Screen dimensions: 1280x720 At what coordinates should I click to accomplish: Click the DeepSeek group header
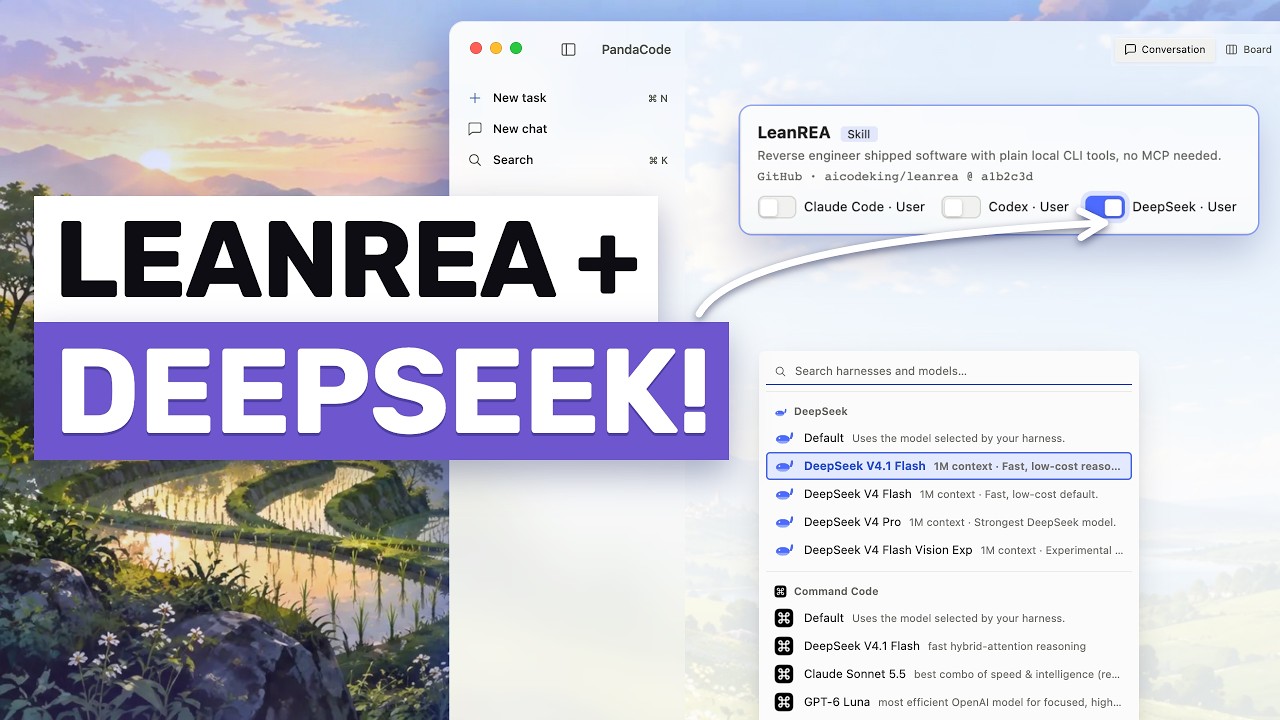[820, 411]
